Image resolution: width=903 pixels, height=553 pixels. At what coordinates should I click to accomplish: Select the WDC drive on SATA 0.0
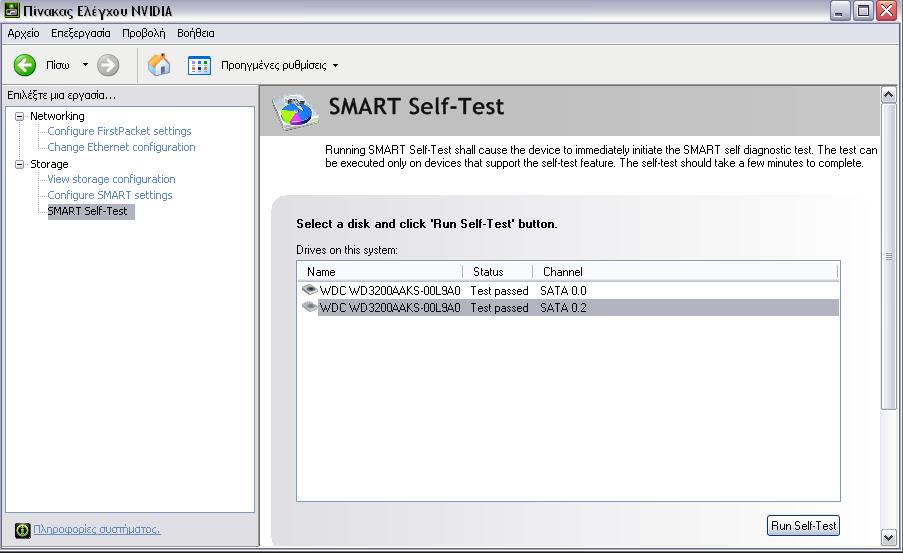(x=390, y=291)
